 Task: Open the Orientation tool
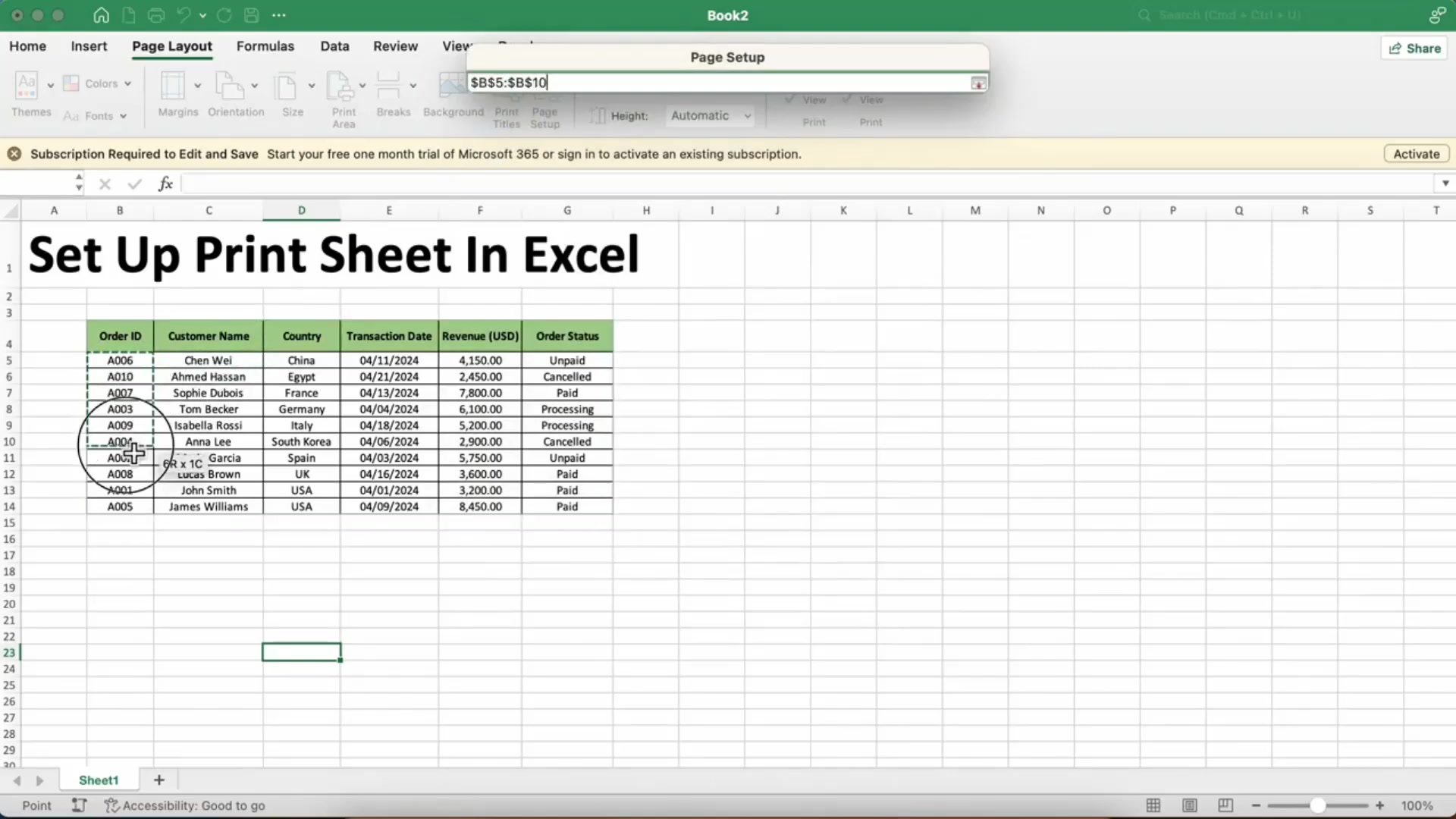(x=229, y=85)
